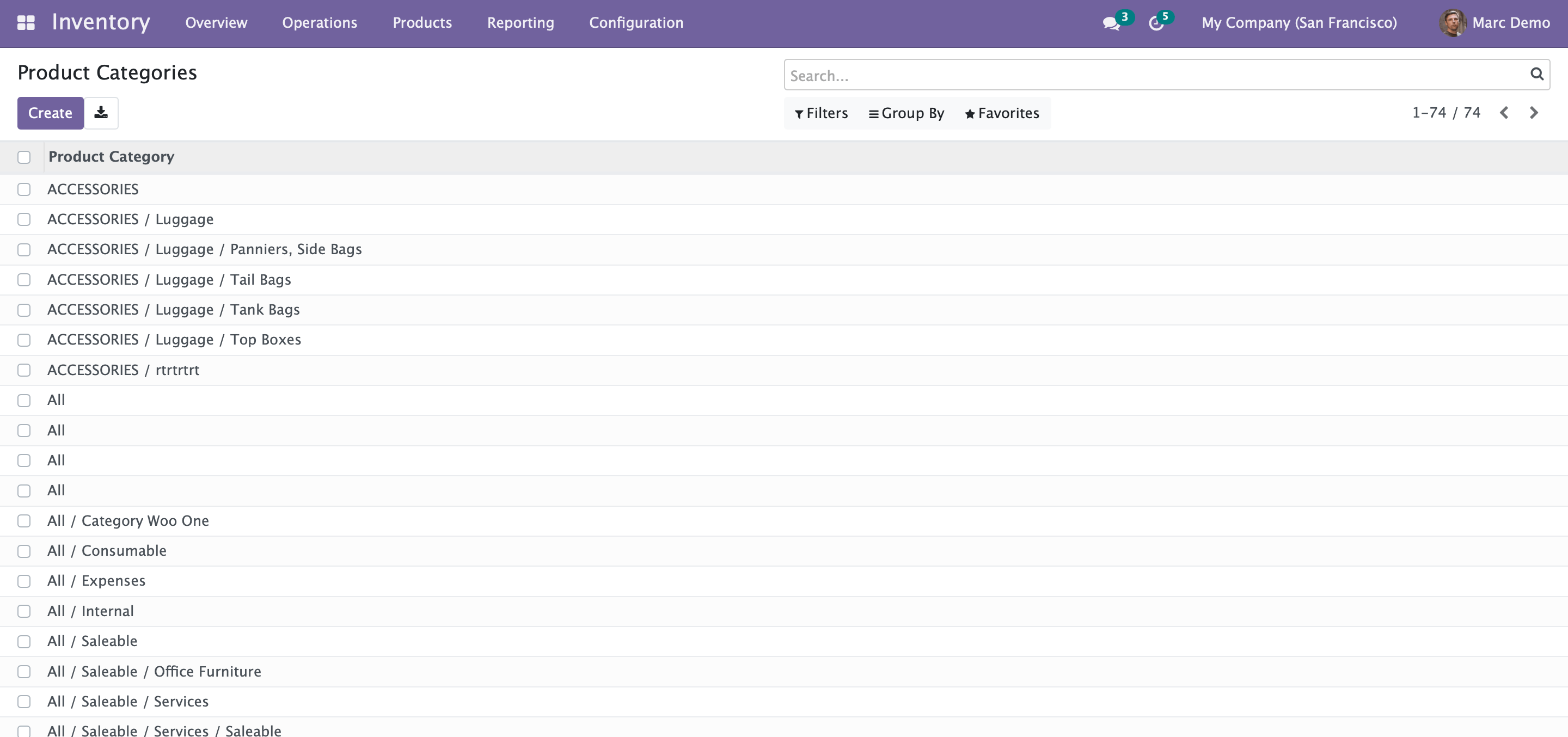Open the apps grid home menu icon
This screenshot has height=737, width=1568.
point(26,22)
